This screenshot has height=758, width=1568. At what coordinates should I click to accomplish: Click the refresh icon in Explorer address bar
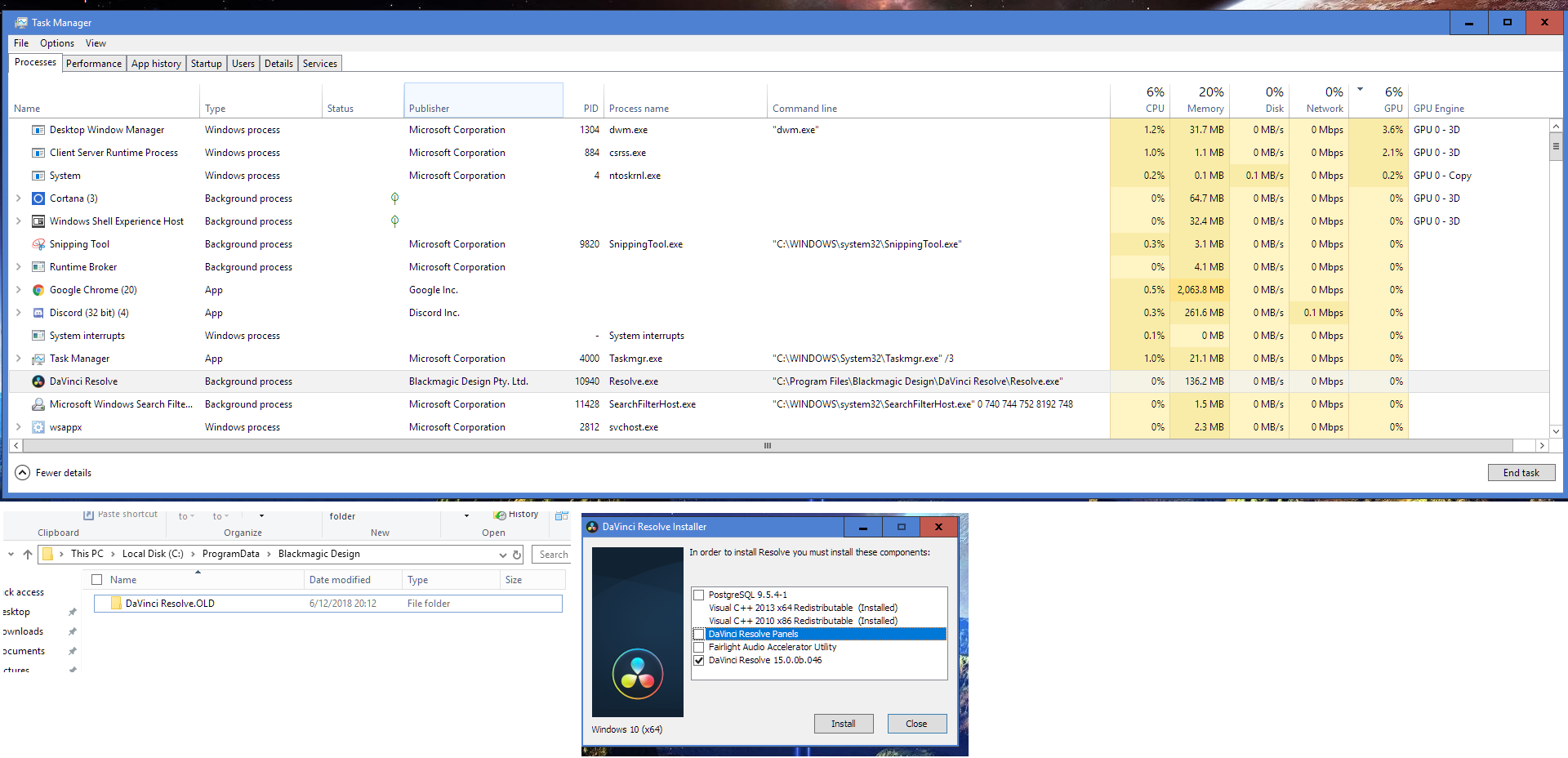click(517, 555)
